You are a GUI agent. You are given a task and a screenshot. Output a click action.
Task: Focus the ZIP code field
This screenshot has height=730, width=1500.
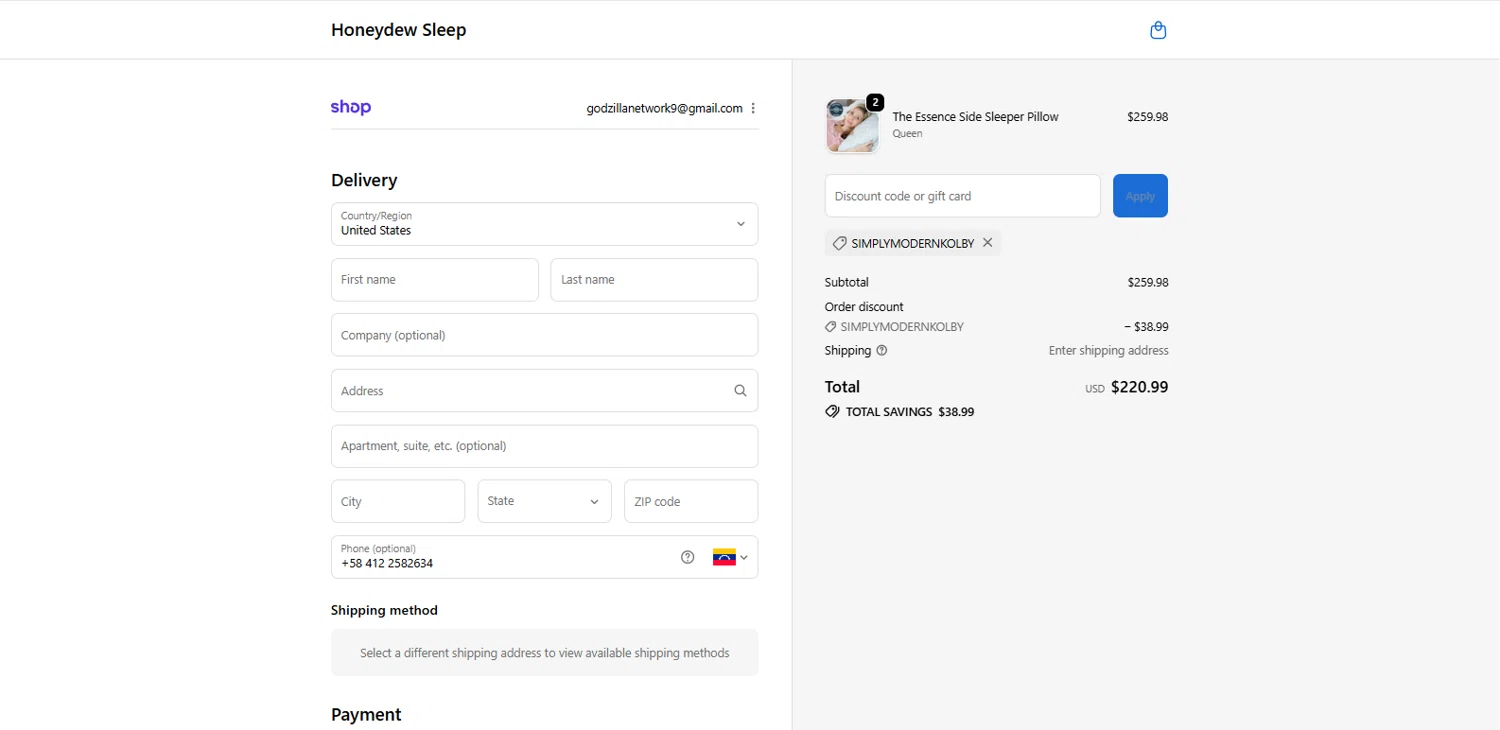[691, 501]
